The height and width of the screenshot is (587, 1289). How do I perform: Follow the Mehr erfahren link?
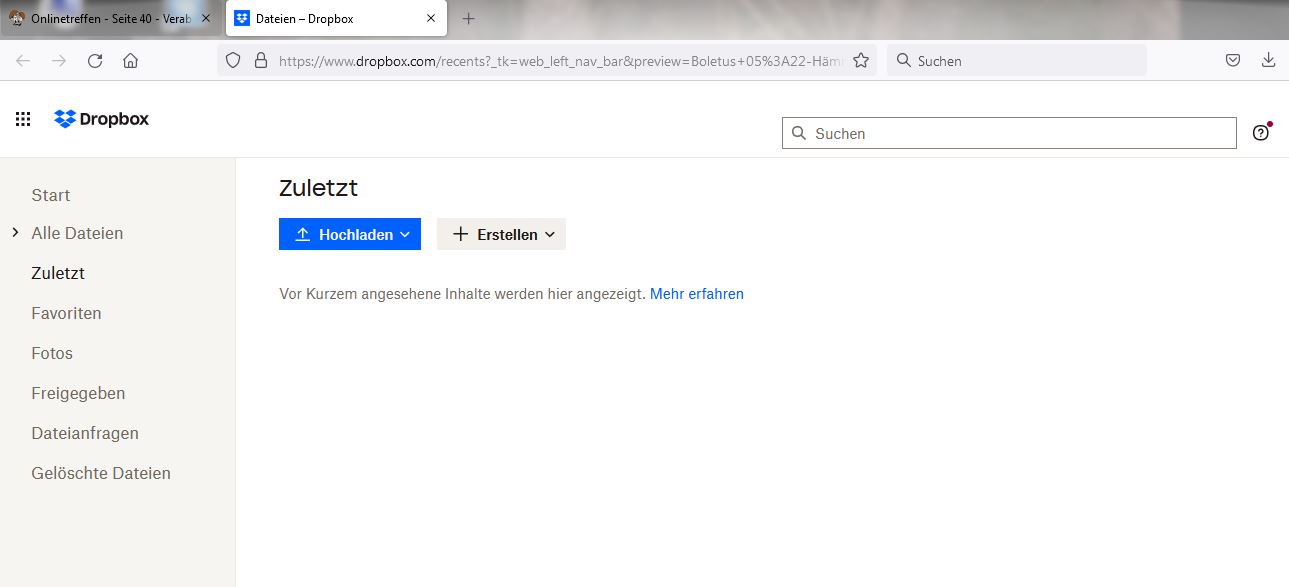click(696, 294)
